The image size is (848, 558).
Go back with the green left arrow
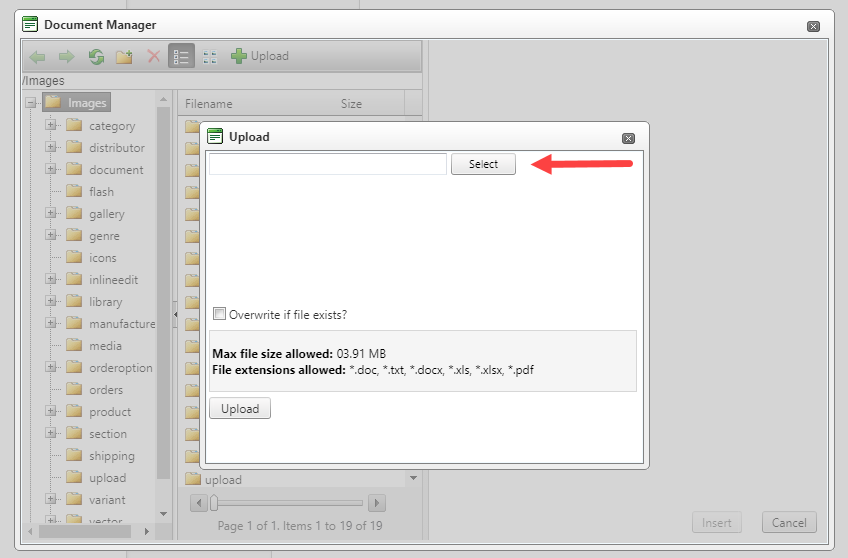click(37, 56)
